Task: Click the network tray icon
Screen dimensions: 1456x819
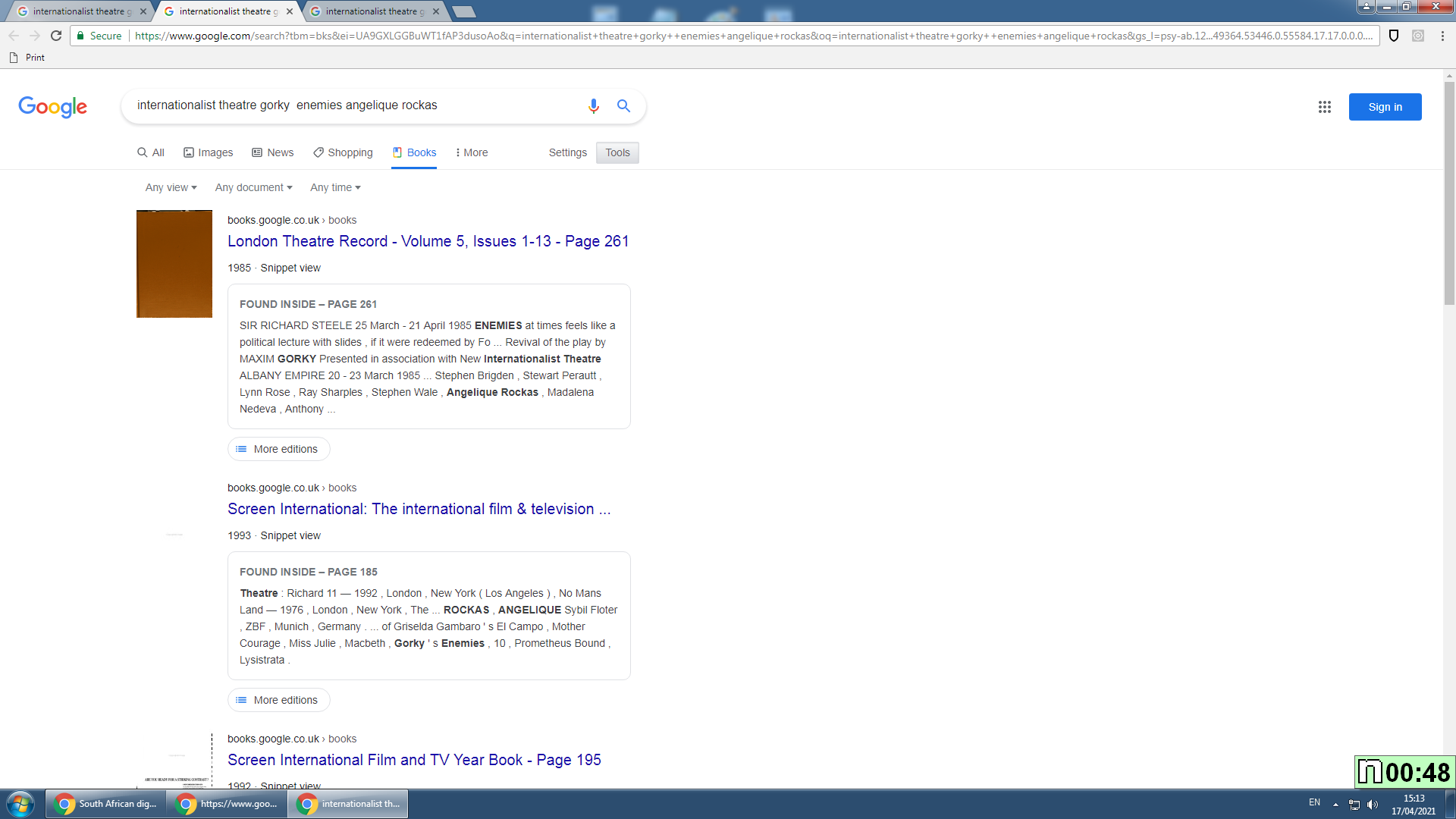Action: point(1354,805)
